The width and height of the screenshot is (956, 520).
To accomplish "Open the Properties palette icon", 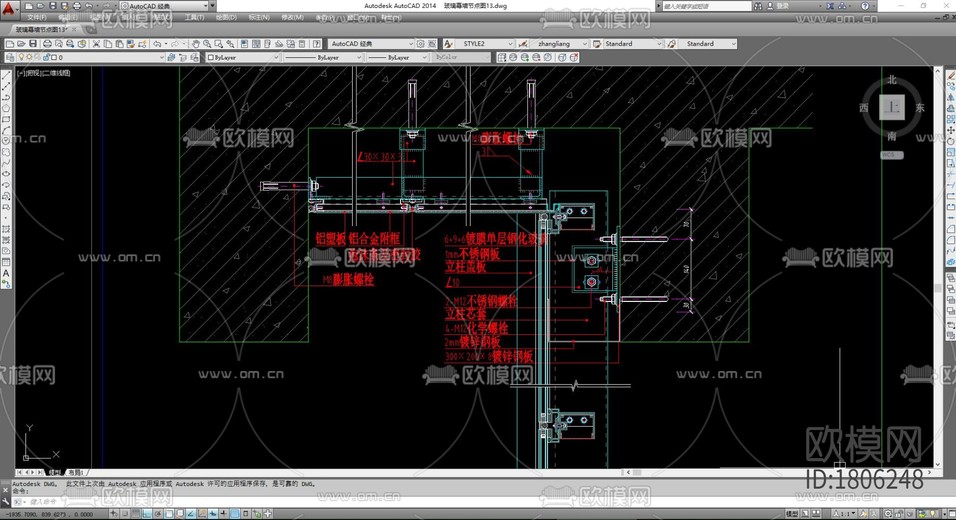I will click(244, 44).
